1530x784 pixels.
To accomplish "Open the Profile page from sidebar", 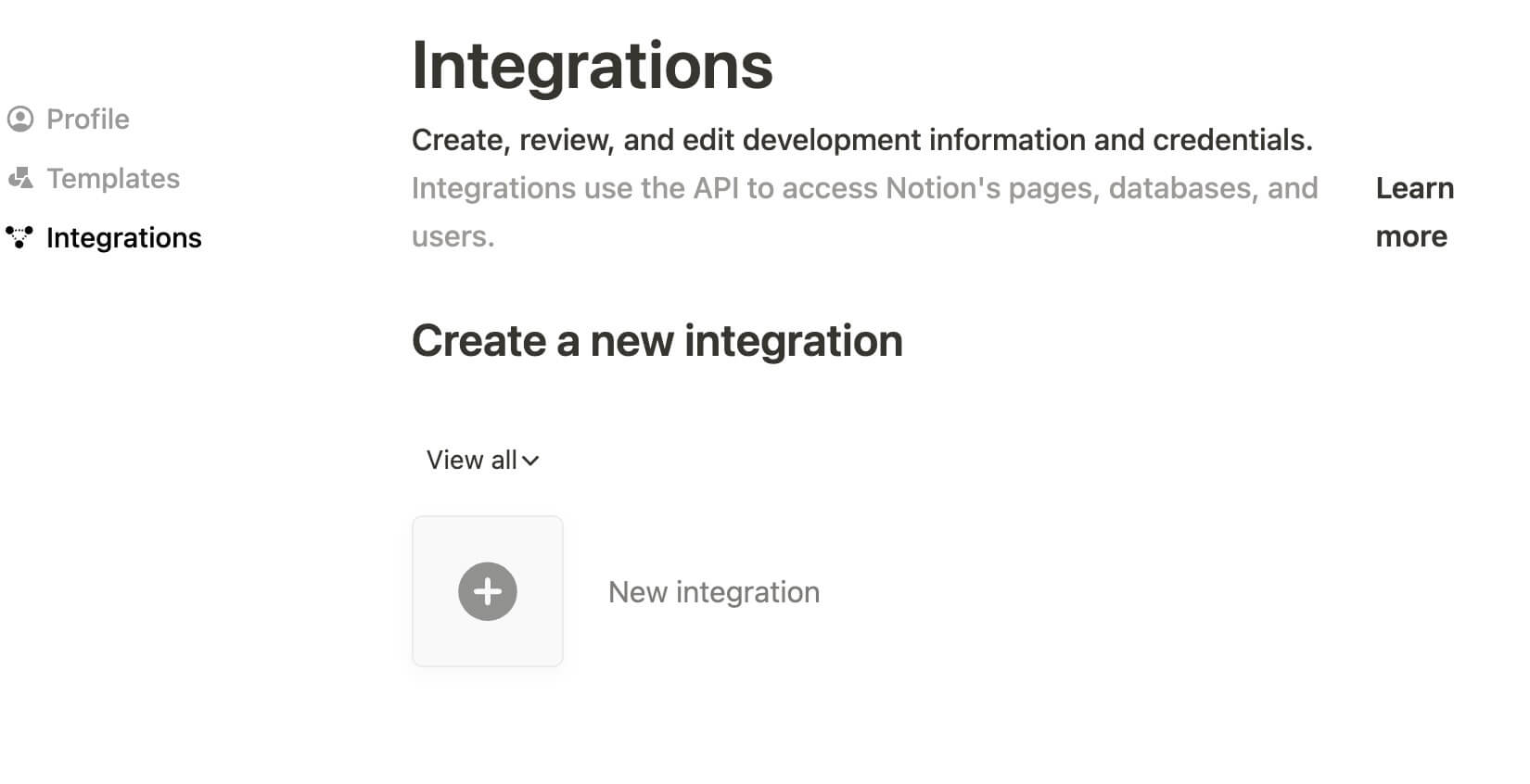I will coord(87,119).
